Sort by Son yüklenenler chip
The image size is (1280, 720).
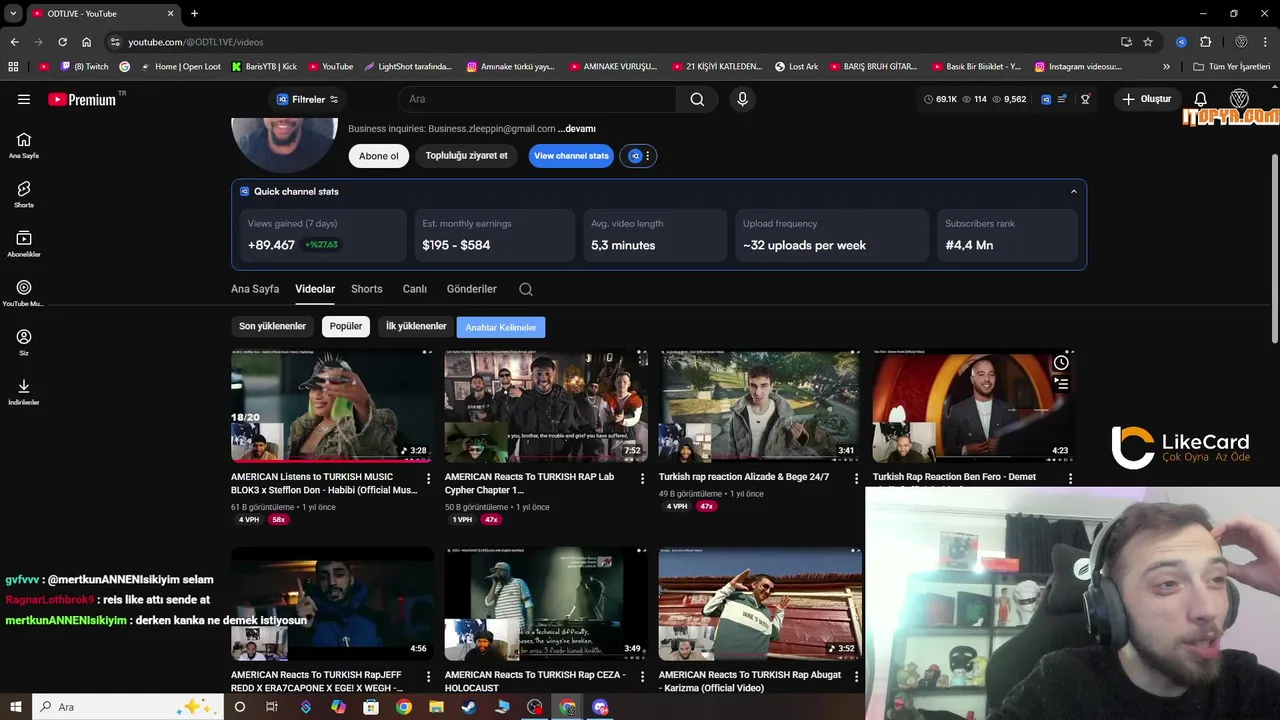point(272,326)
